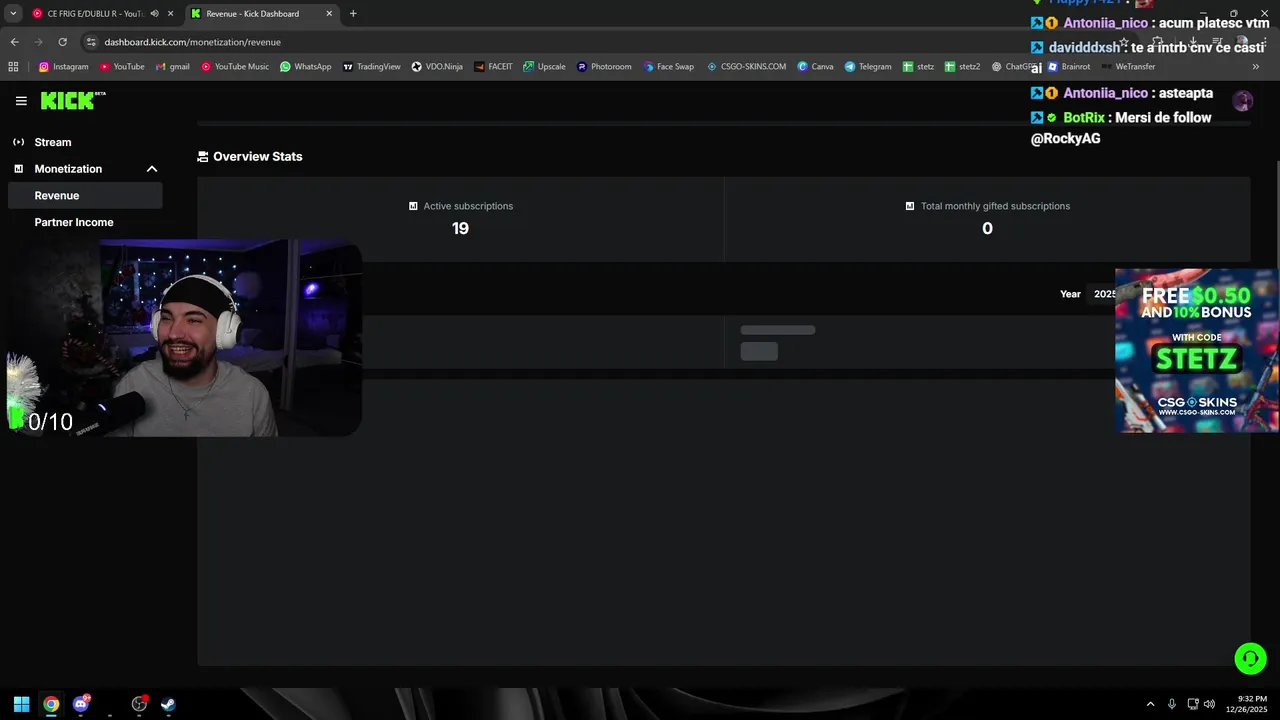Open the tab search dropdown
The width and height of the screenshot is (1280, 720).
(13, 14)
